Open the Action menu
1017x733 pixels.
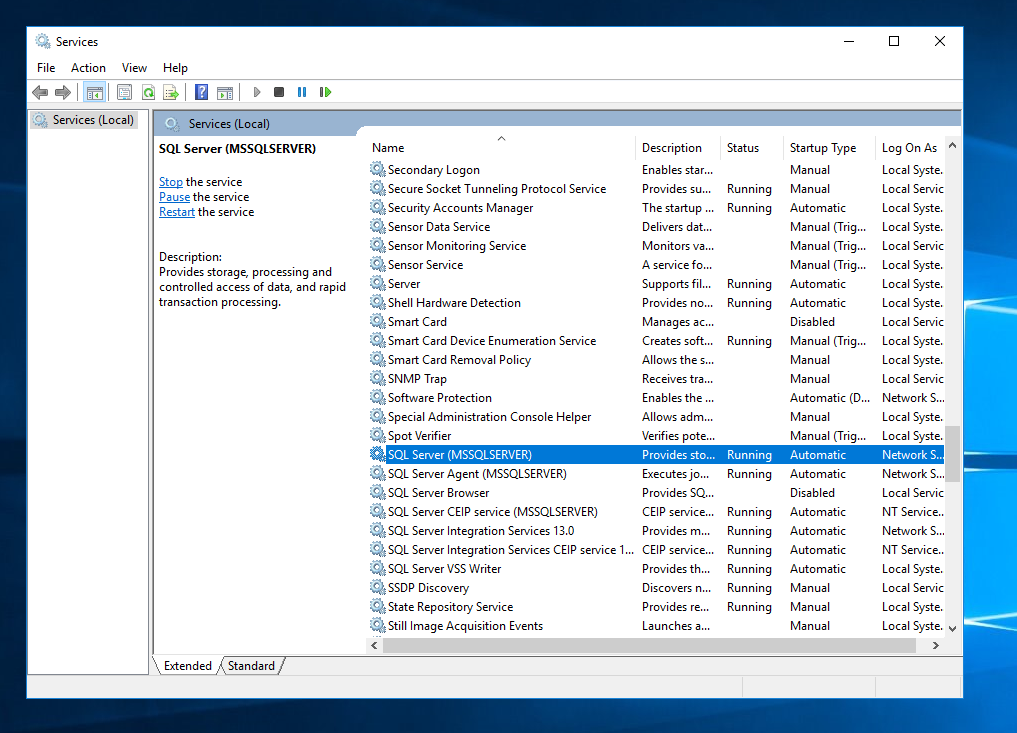[88, 67]
